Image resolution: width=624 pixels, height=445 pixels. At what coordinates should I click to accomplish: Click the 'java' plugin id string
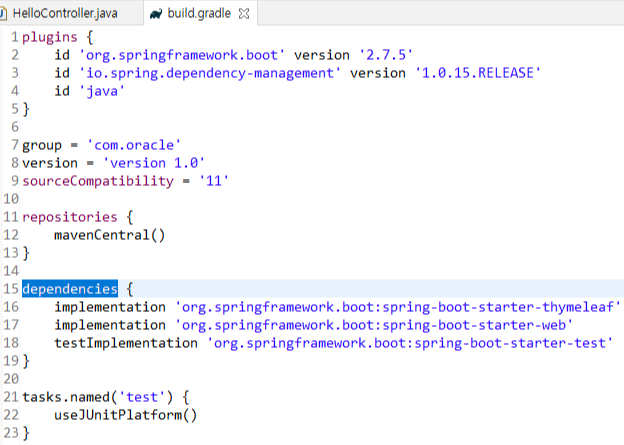click(x=102, y=91)
